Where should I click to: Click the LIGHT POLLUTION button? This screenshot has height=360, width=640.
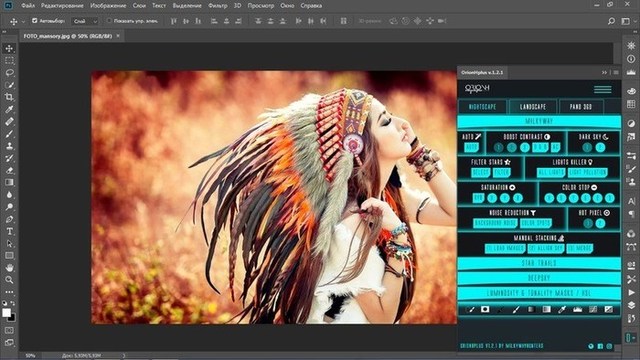point(588,173)
